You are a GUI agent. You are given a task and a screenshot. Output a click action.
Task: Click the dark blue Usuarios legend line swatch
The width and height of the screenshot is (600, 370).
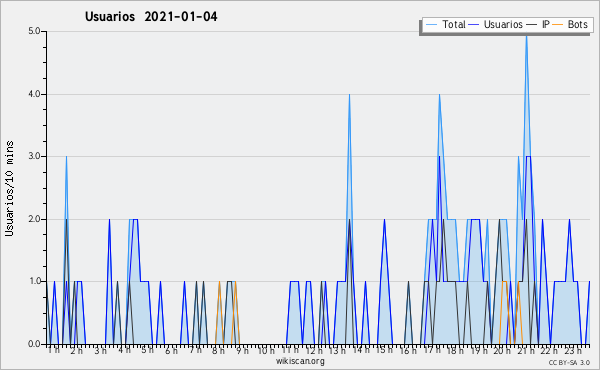click(474, 25)
